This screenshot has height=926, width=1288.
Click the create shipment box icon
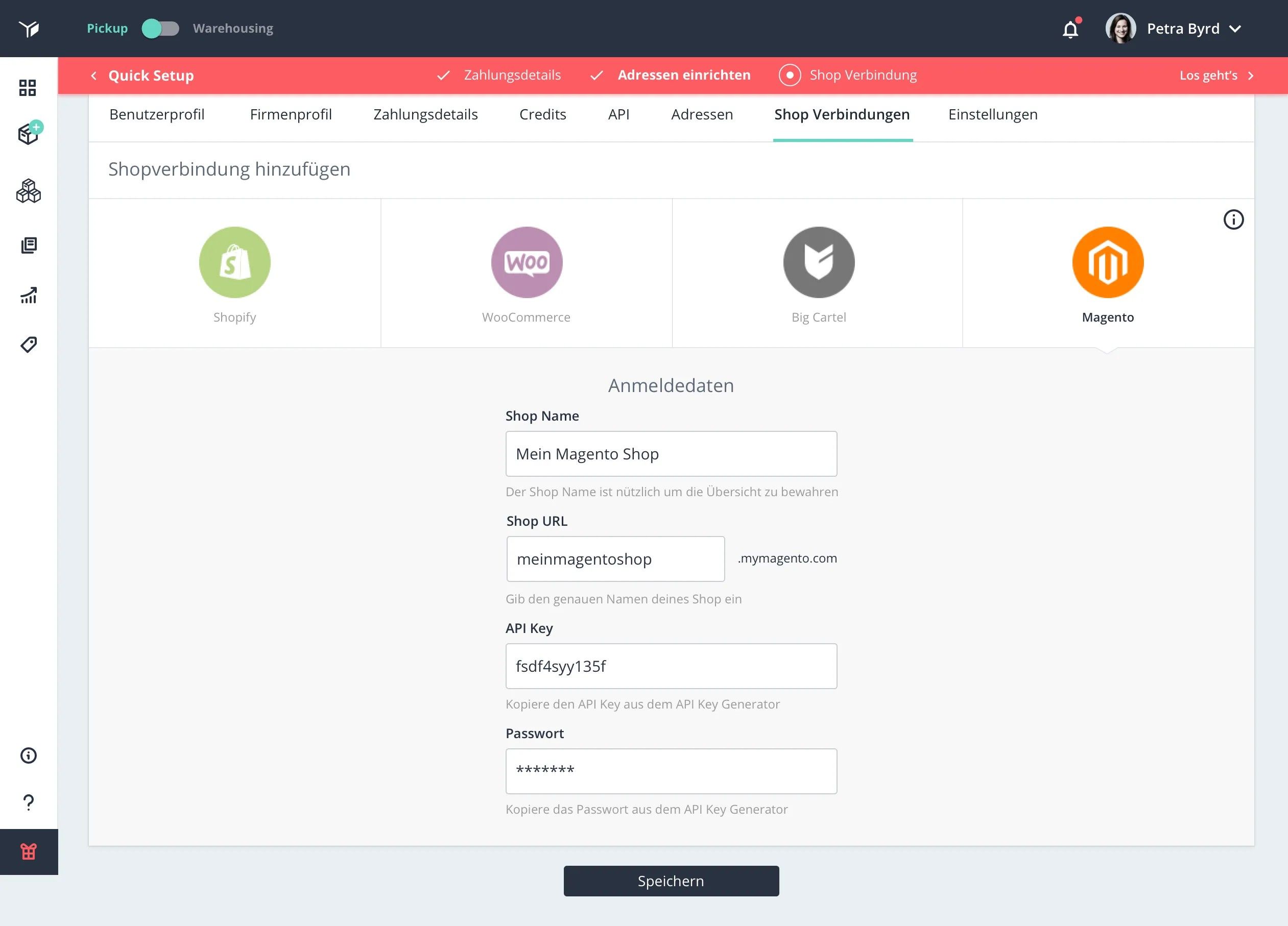pos(29,134)
